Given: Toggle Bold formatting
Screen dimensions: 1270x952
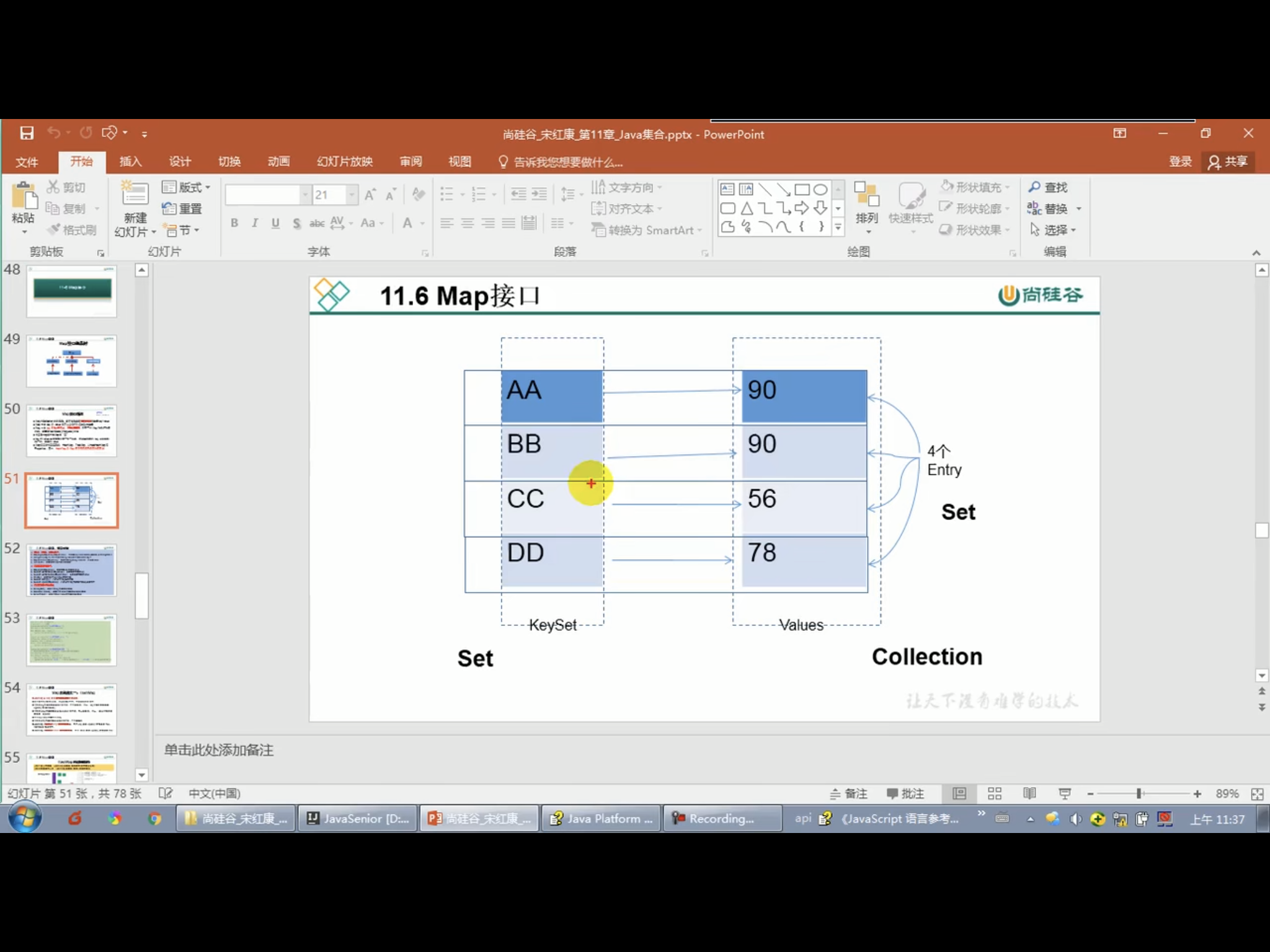Looking at the screenshot, I should [234, 223].
